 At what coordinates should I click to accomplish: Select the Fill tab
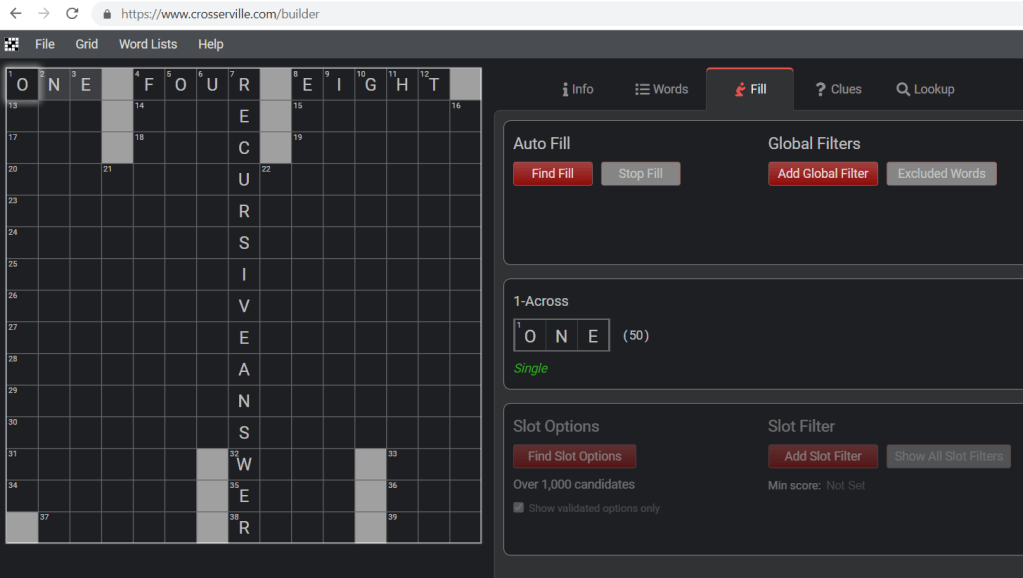pyautogui.click(x=750, y=89)
